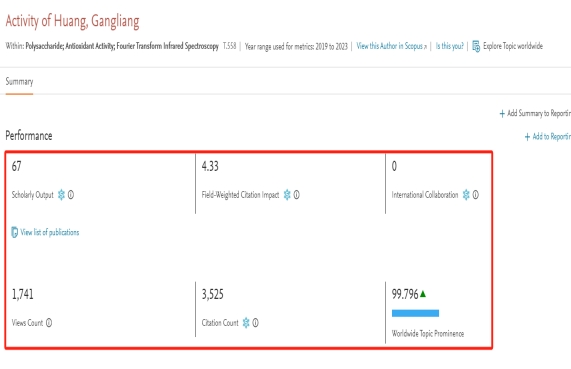Click plus icon for Add Summary to Reporting
This screenshot has width=571, height=369.
coord(502,114)
